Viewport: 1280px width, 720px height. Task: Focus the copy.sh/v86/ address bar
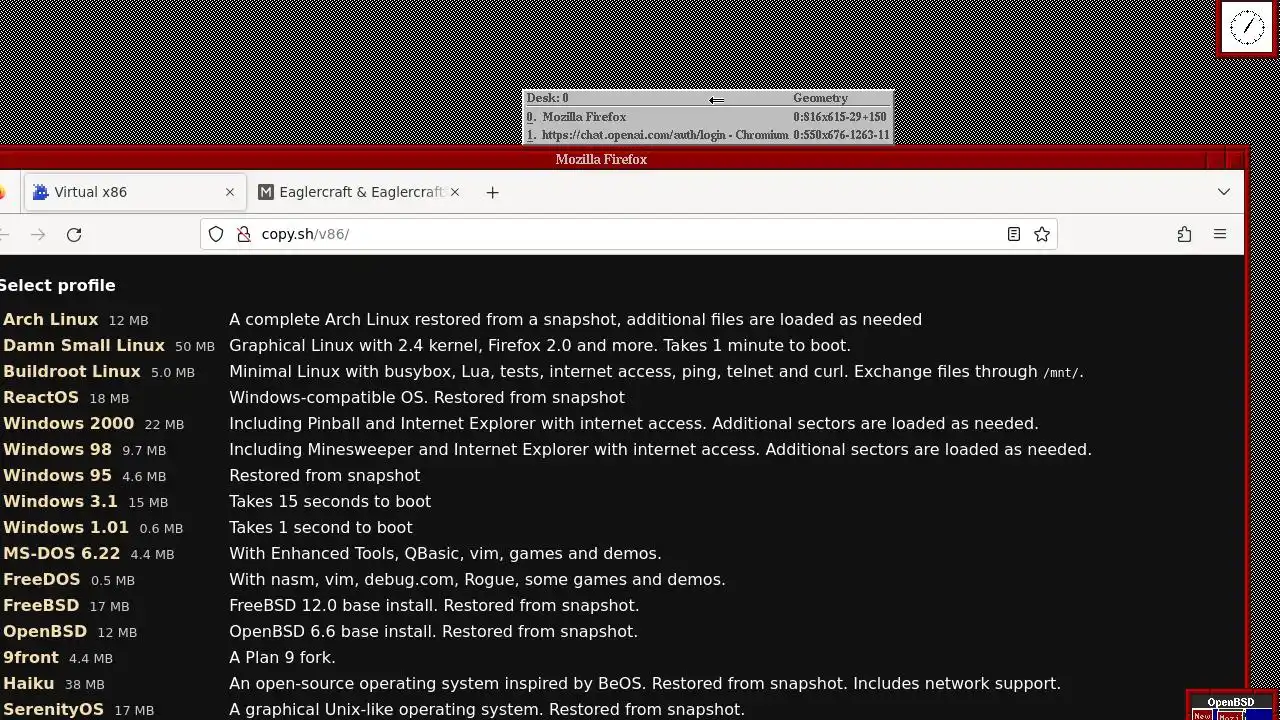630,234
